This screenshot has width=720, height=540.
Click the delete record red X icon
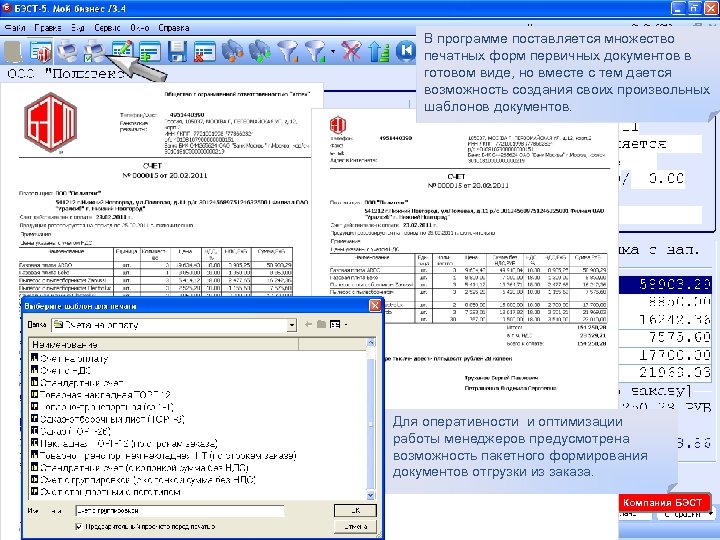click(204, 51)
